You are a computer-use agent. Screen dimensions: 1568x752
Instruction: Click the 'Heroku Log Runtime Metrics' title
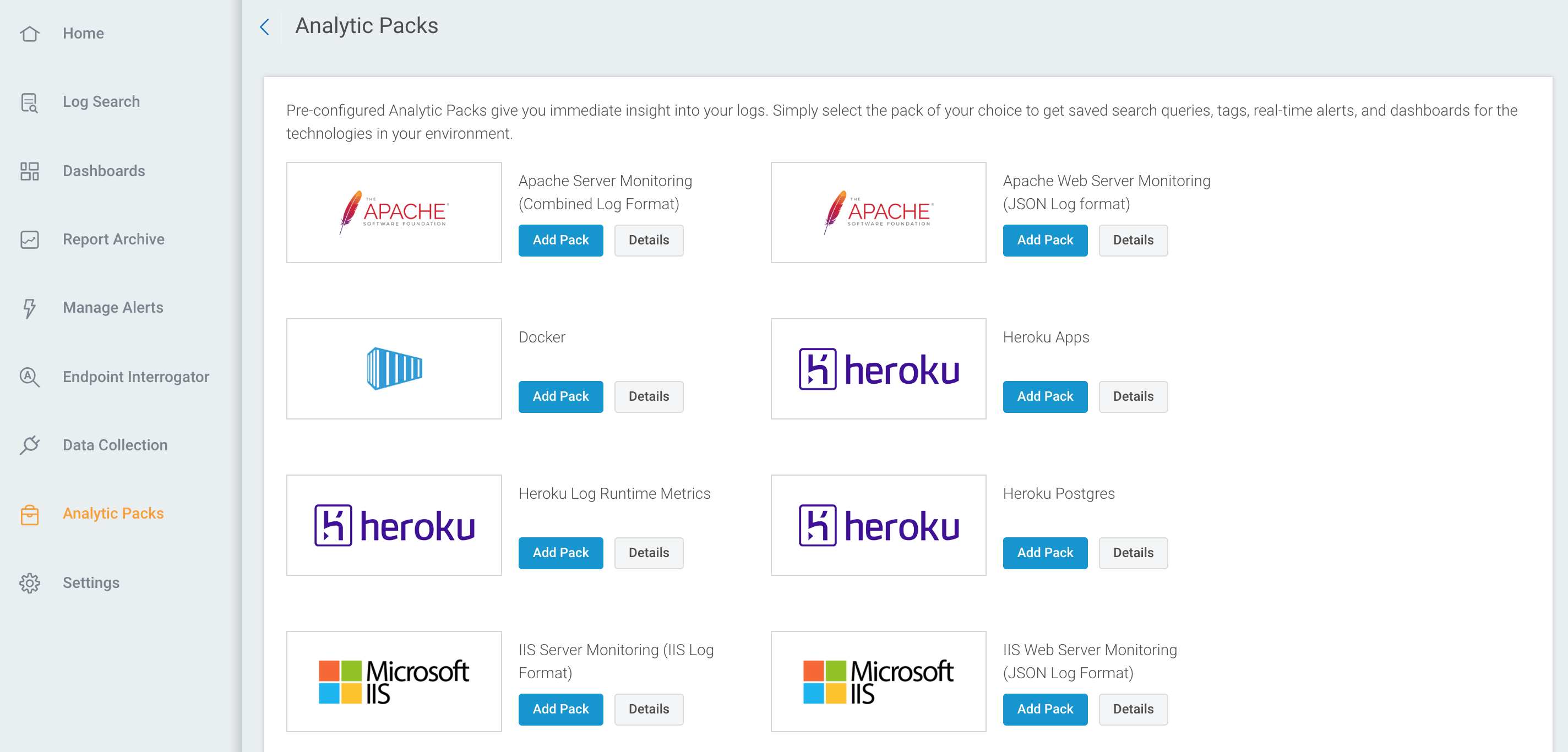tap(614, 493)
